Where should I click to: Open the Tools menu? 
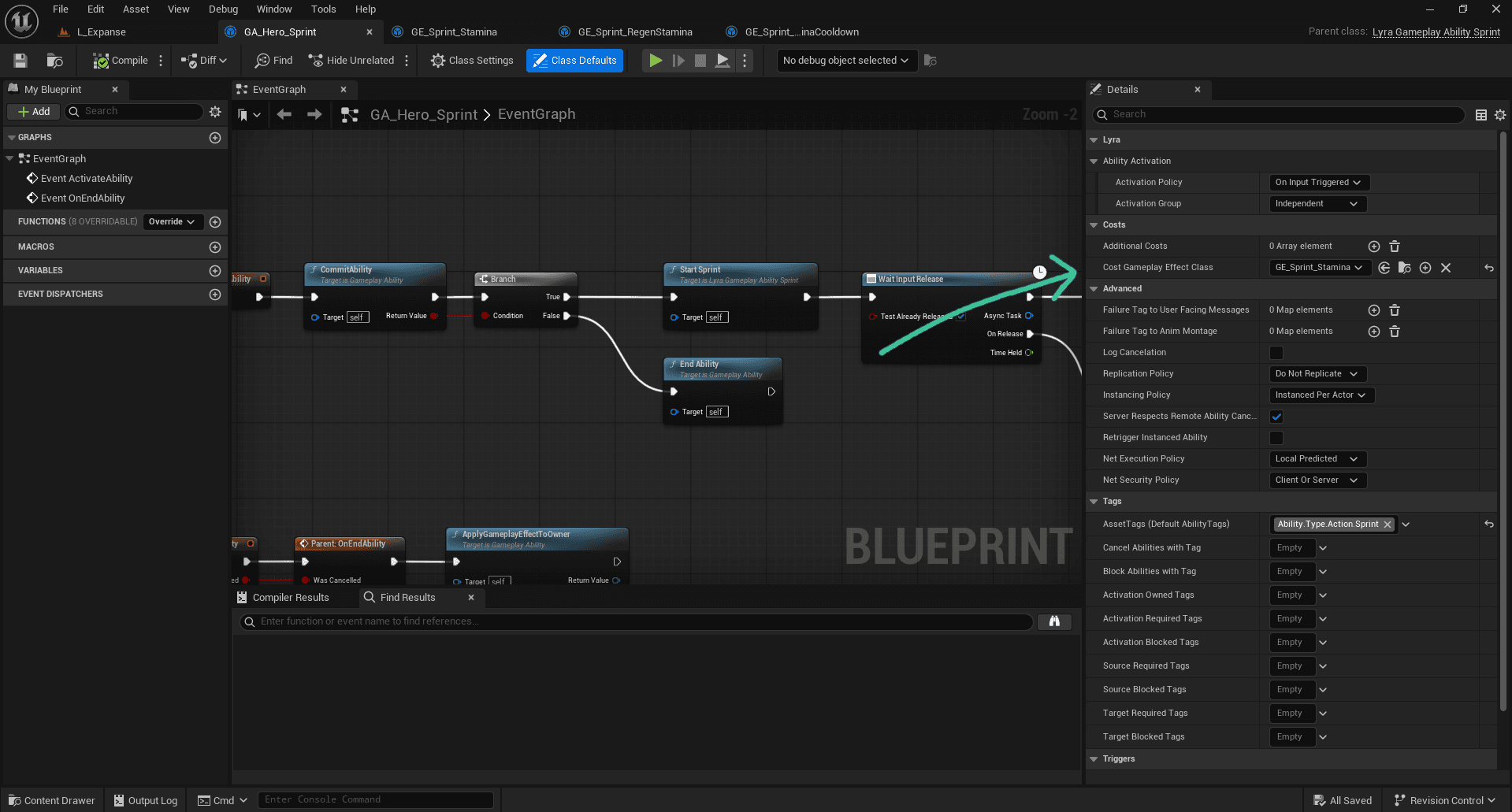click(323, 9)
